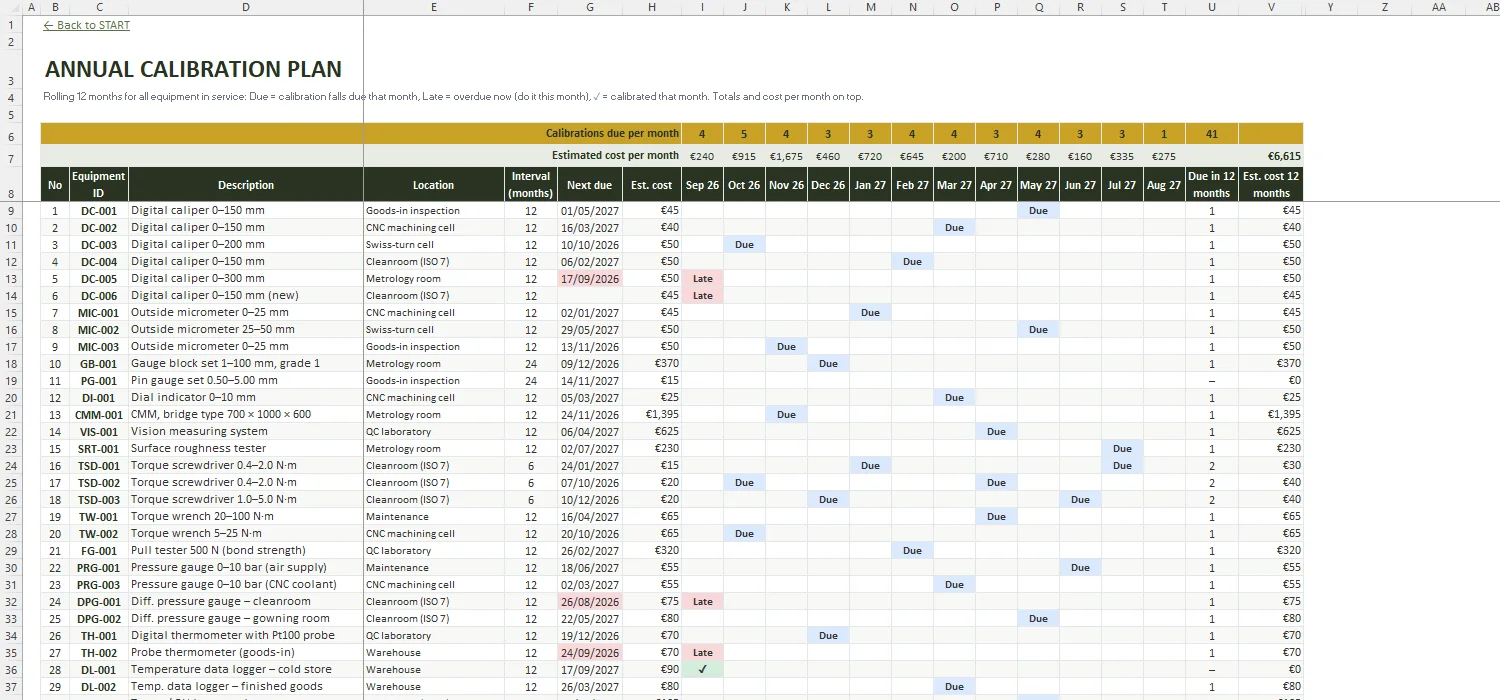Click equipment ID GB-001
This screenshot has width=1500, height=700.
click(x=99, y=363)
